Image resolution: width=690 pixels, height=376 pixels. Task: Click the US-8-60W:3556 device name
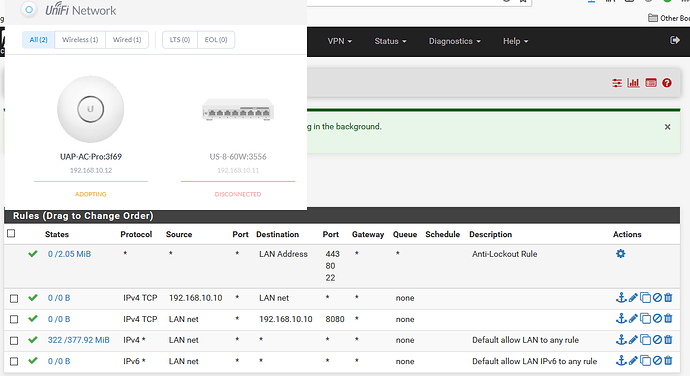pyautogui.click(x=238, y=157)
